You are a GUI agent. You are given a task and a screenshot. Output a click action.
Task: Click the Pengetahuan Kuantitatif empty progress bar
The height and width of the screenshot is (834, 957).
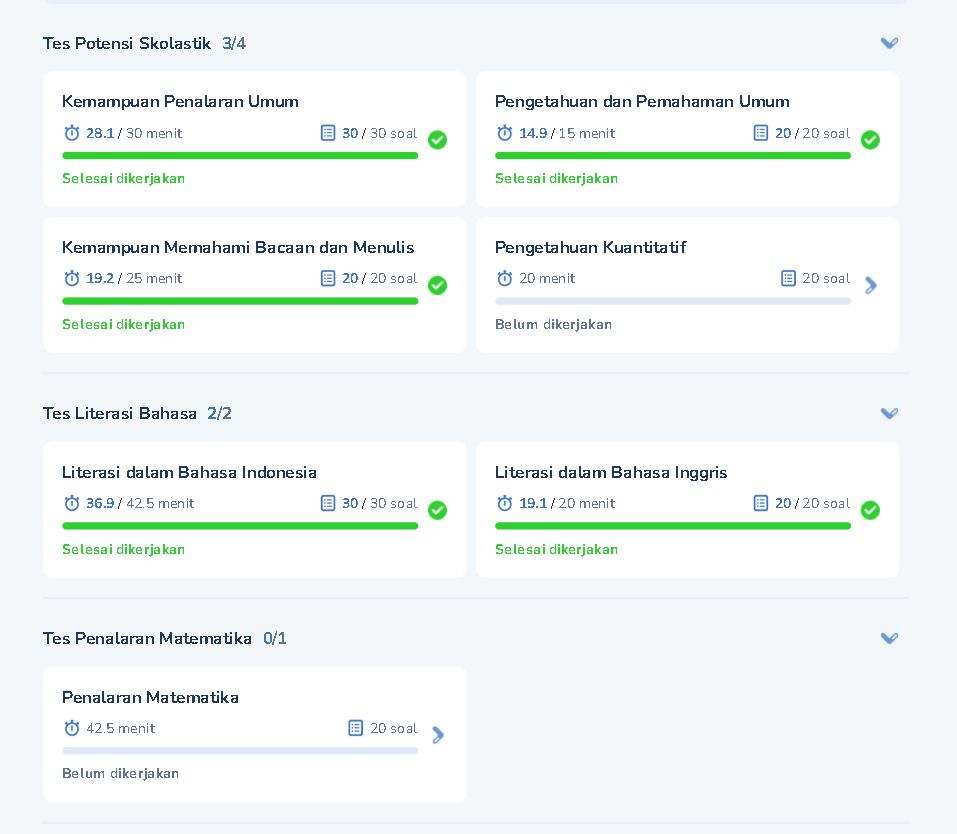pos(673,301)
